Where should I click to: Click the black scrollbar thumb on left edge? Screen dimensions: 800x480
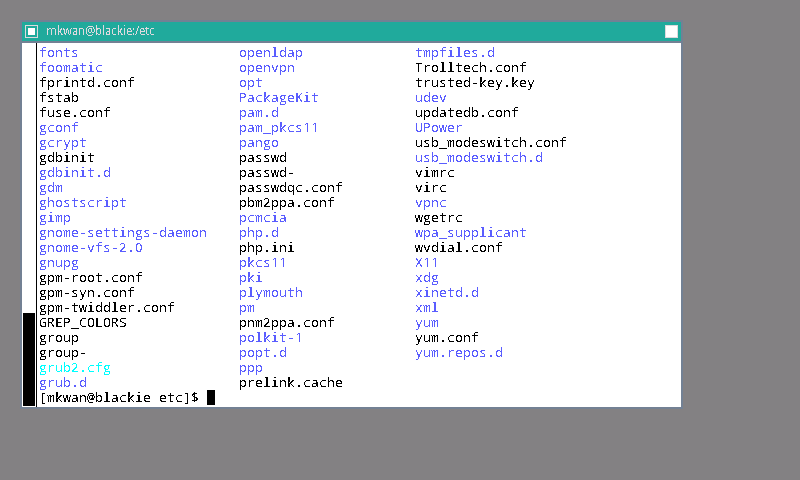coord(29,359)
